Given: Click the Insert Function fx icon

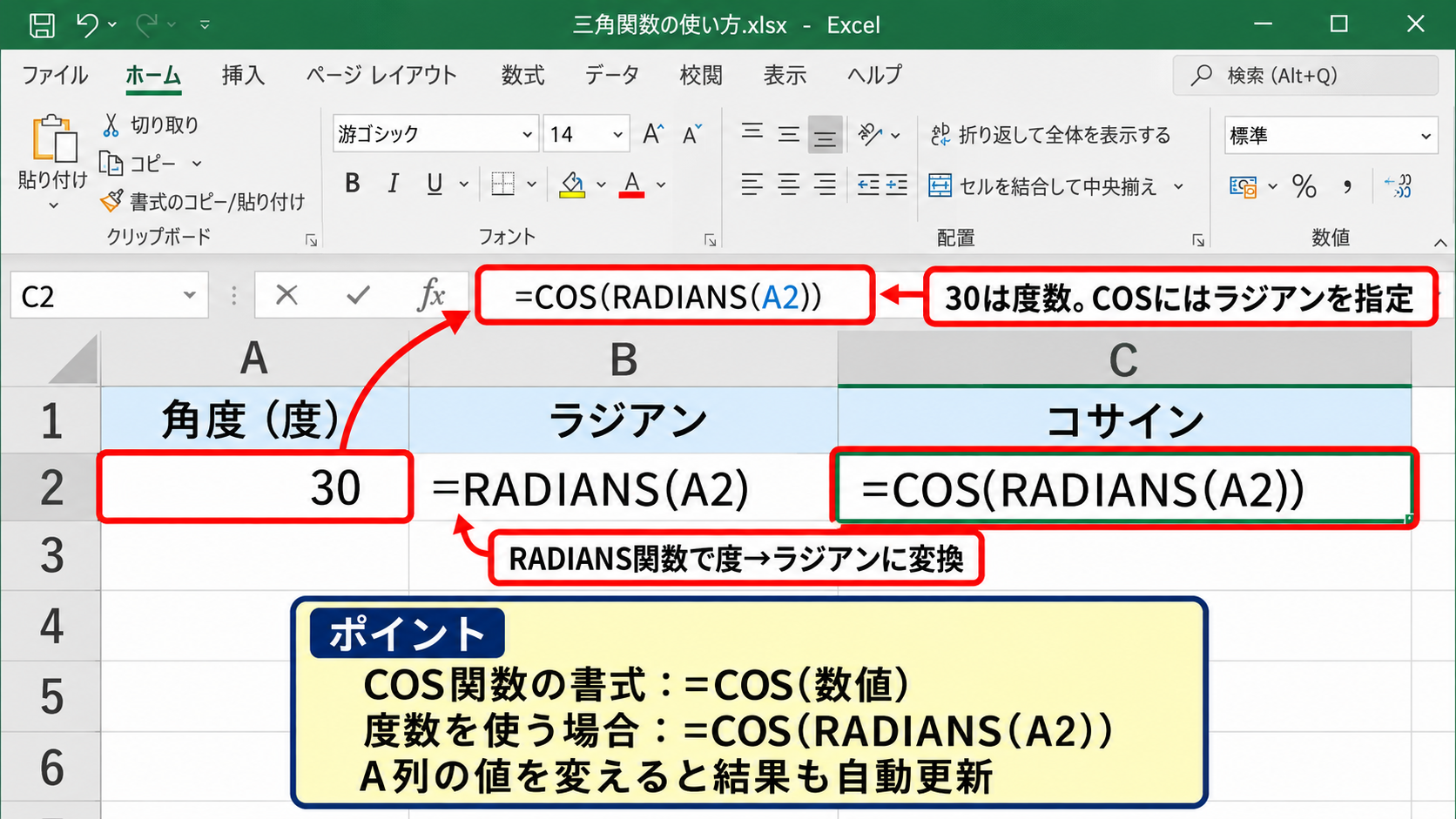Looking at the screenshot, I should pos(431,295).
